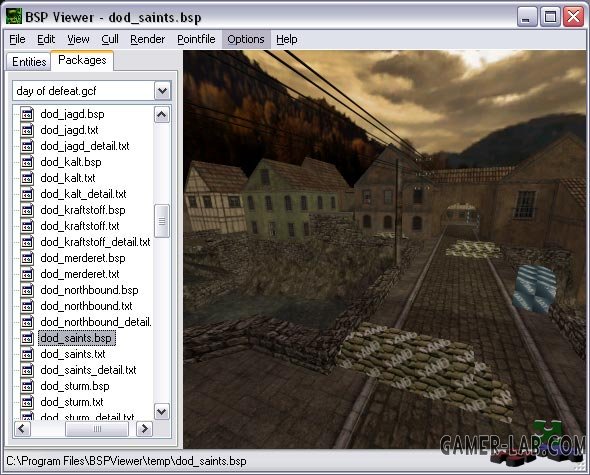The height and width of the screenshot is (475, 590).
Task: Select dod_kalt_detail.txt in the file list
Action: pos(84,194)
